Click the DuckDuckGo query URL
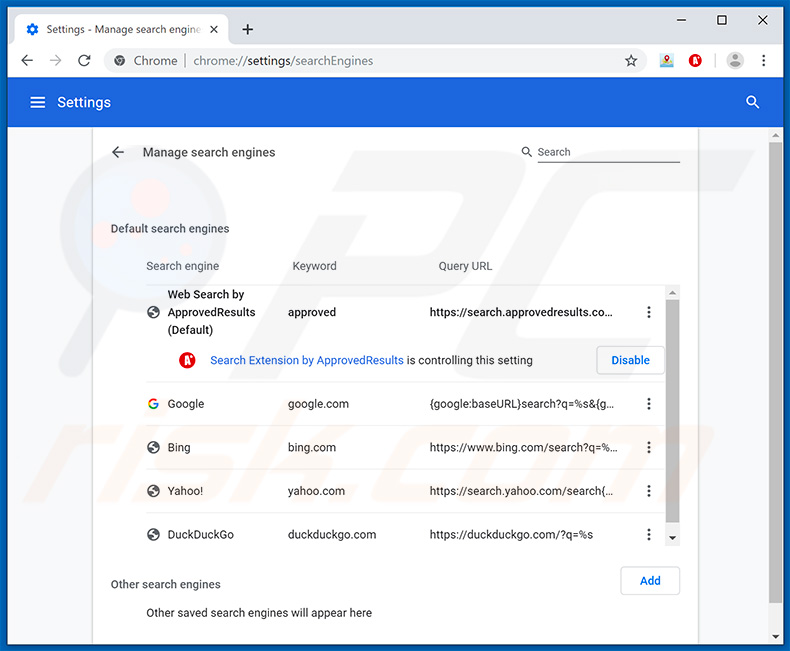 pos(511,535)
